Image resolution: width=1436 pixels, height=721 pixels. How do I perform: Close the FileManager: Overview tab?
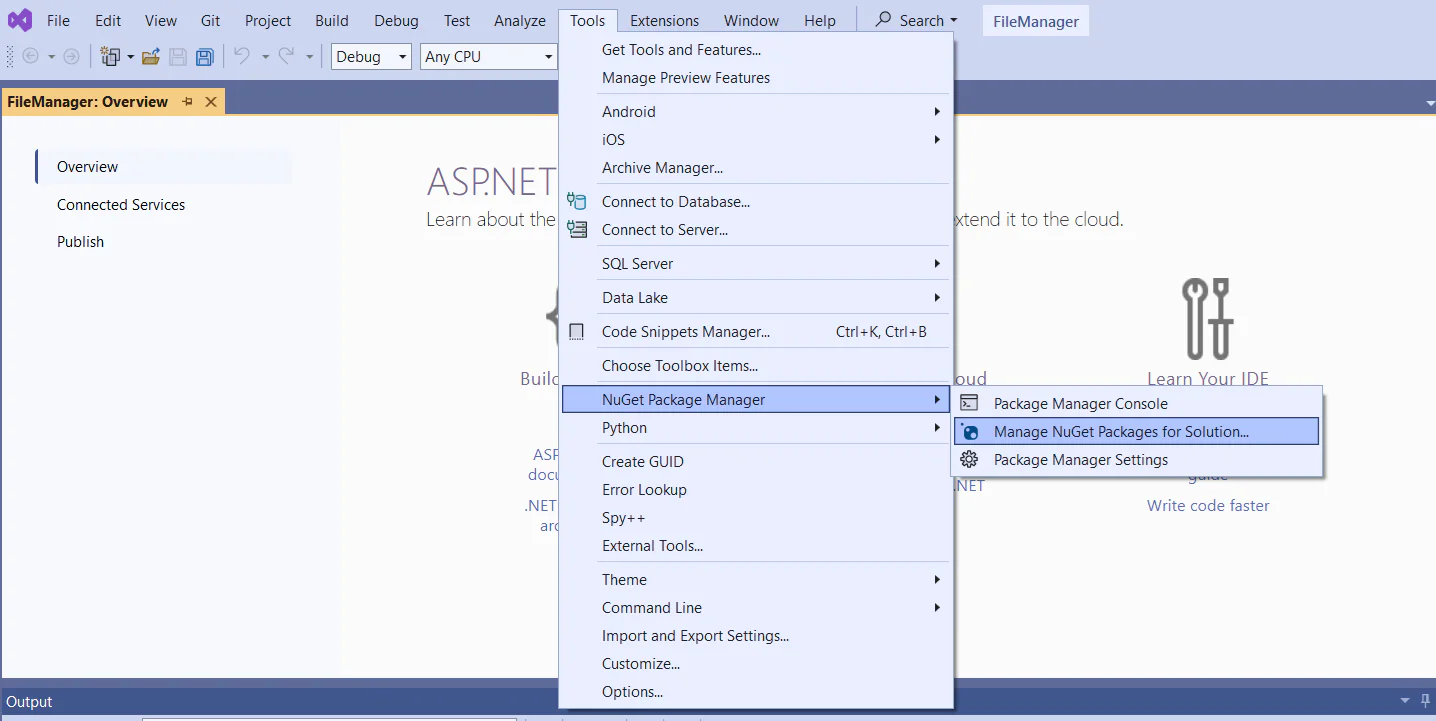point(211,102)
